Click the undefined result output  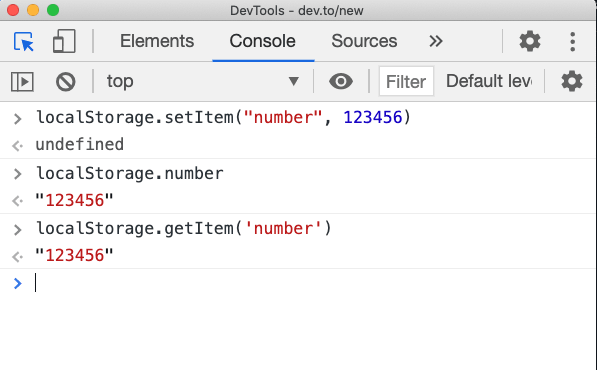80,145
